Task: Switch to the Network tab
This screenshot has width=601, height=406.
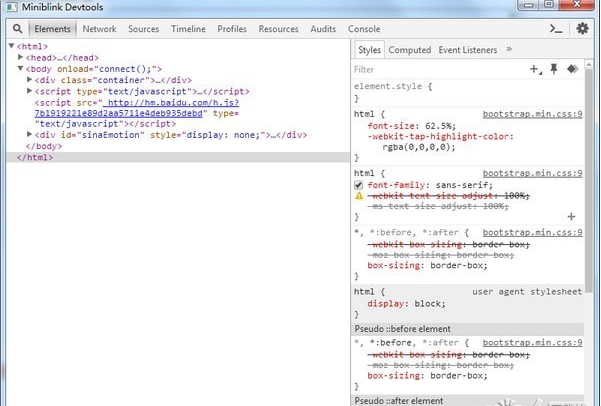Action: pyautogui.click(x=99, y=30)
